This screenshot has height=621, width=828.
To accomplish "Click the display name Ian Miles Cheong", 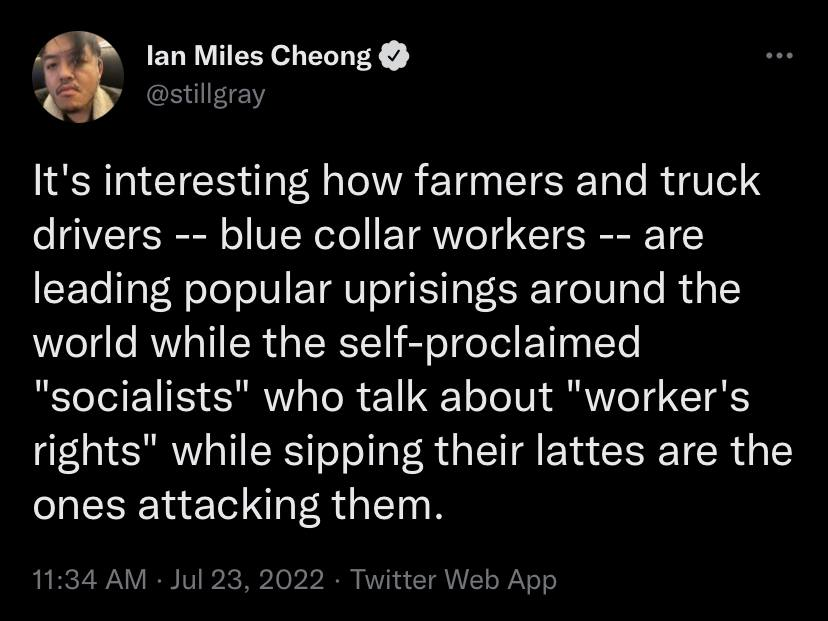I will [x=258, y=57].
